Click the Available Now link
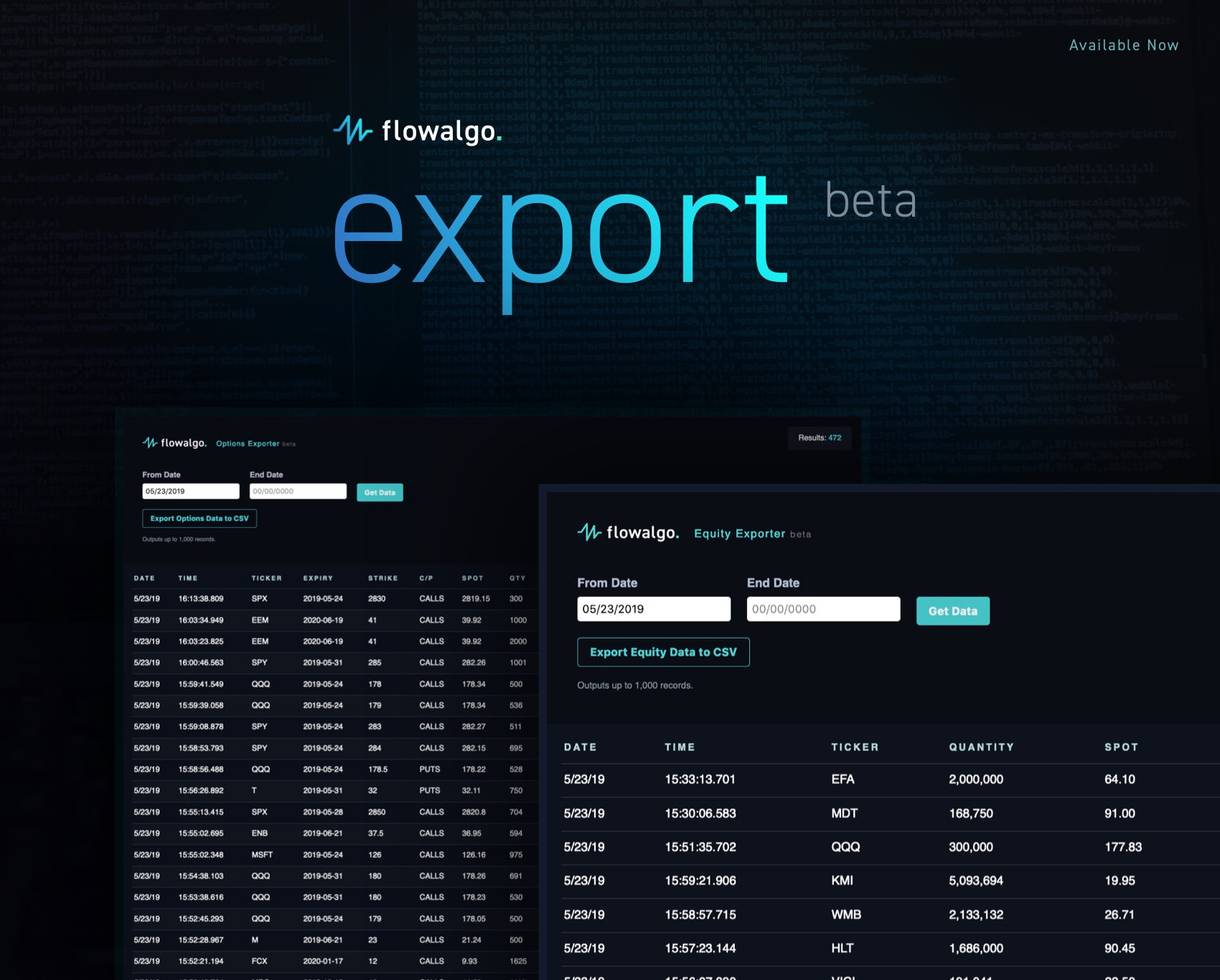The height and width of the screenshot is (980, 1220). pyautogui.click(x=1124, y=45)
